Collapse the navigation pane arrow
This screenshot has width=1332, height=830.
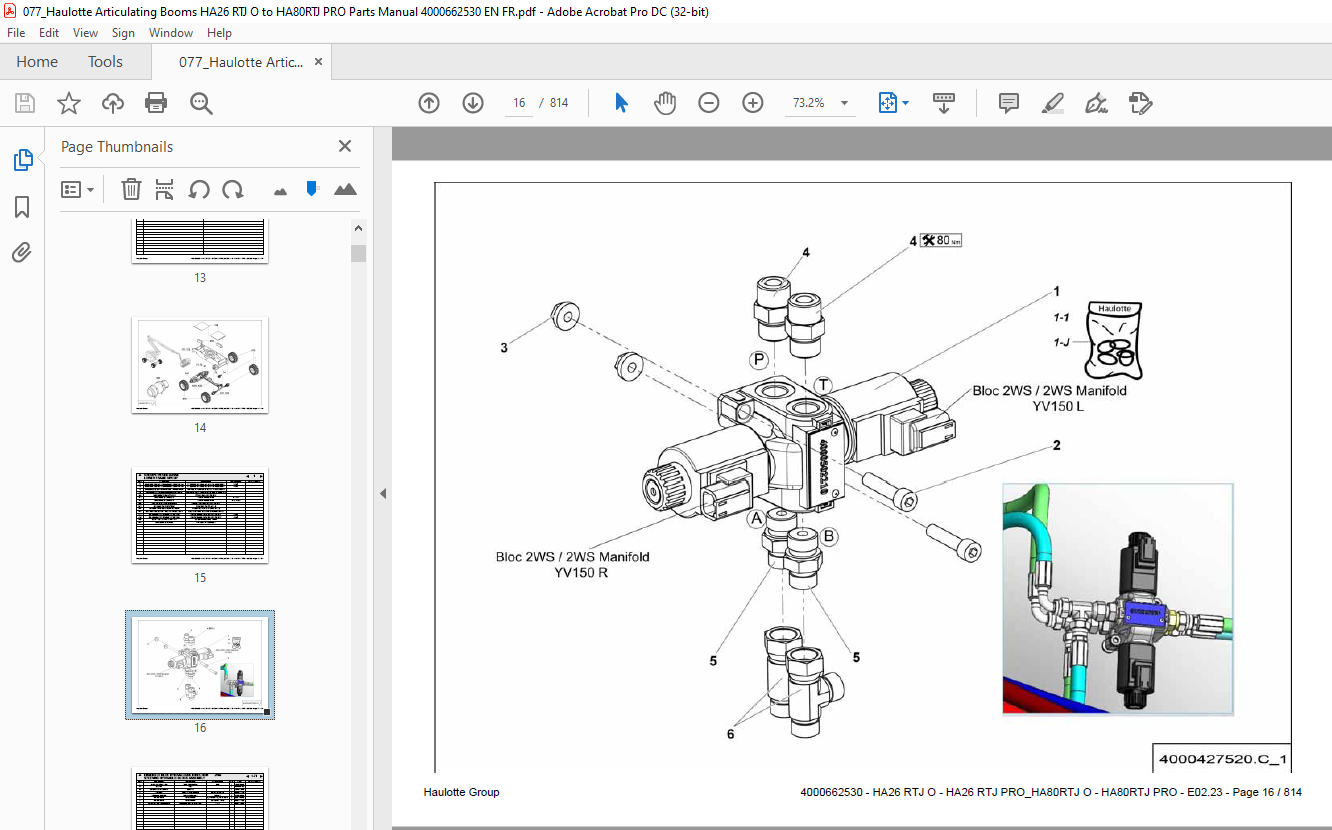(382, 493)
